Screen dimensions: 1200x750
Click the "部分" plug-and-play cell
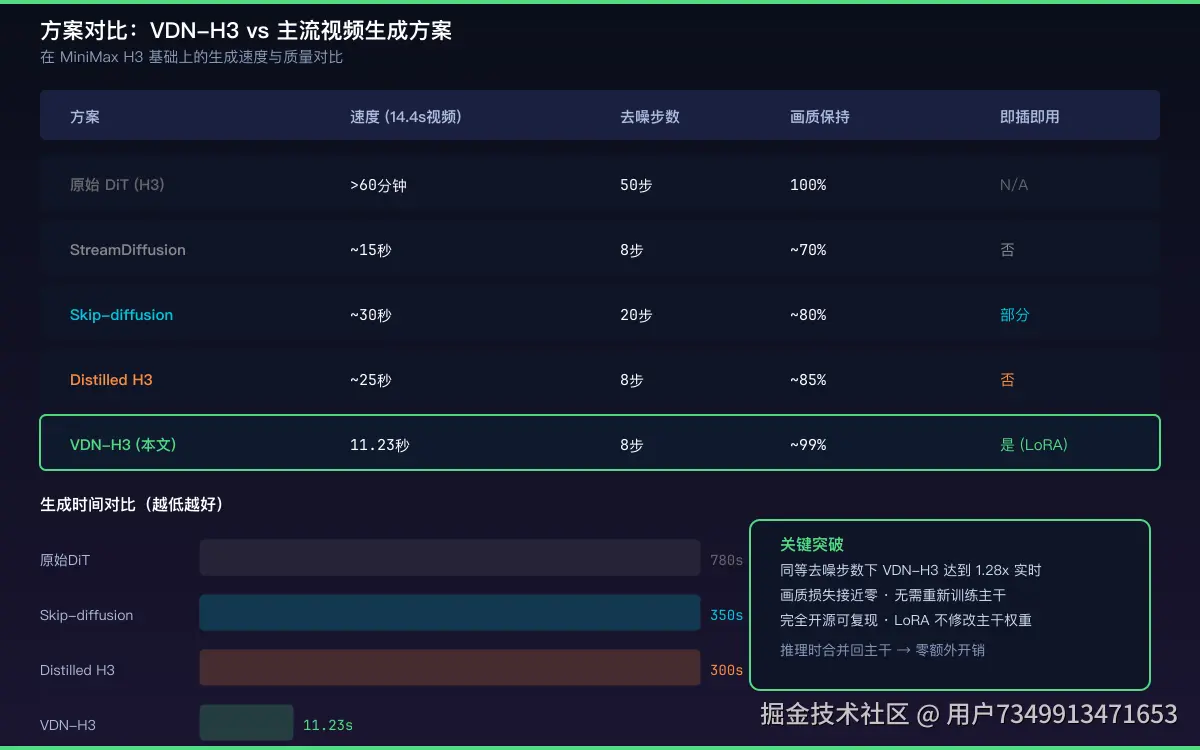(x=1015, y=315)
